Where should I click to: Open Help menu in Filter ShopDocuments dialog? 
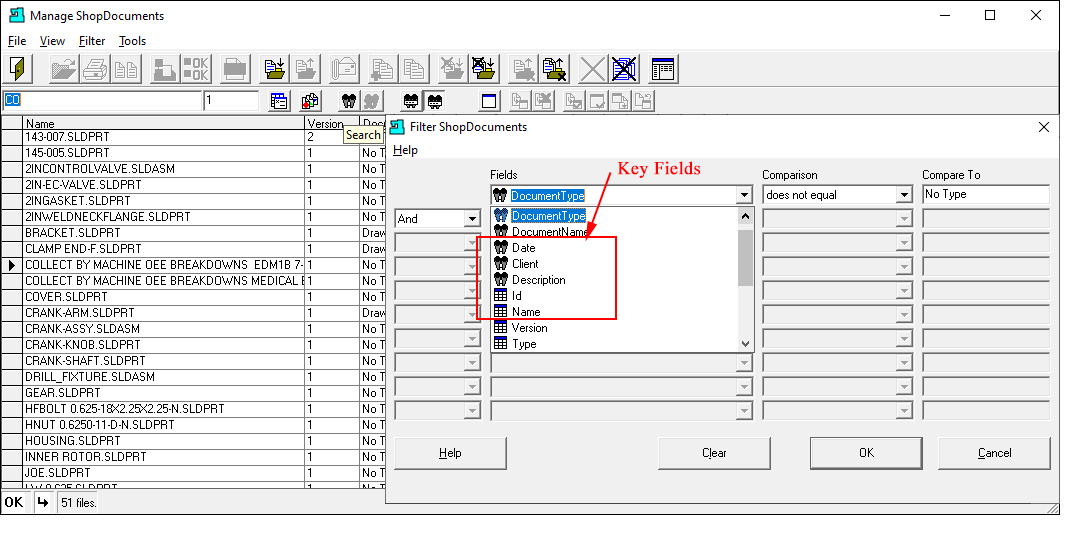[405, 150]
